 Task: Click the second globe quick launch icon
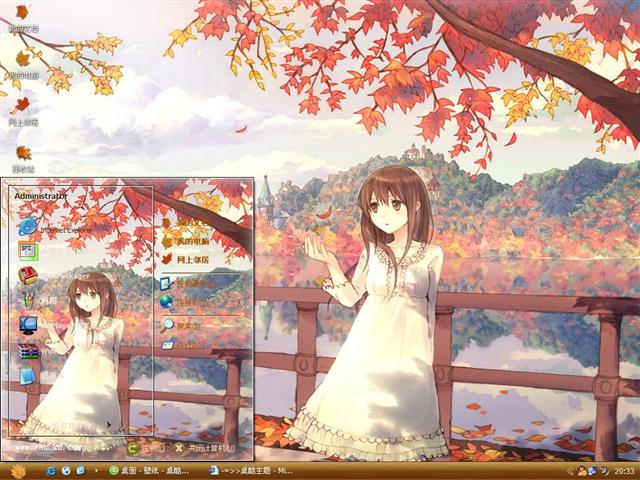(x=66, y=471)
